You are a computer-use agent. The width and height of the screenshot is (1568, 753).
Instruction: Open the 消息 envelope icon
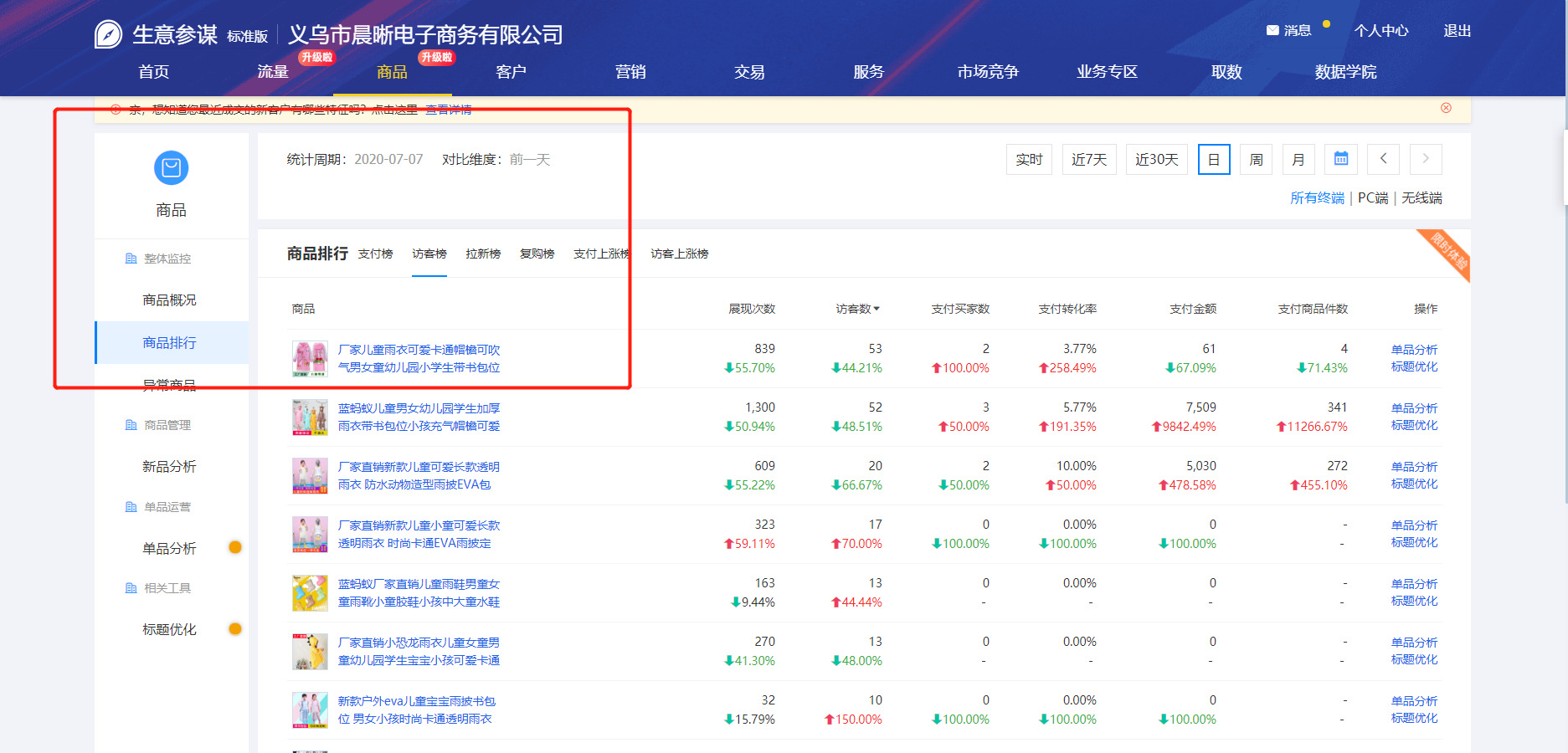coord(1272,31)
